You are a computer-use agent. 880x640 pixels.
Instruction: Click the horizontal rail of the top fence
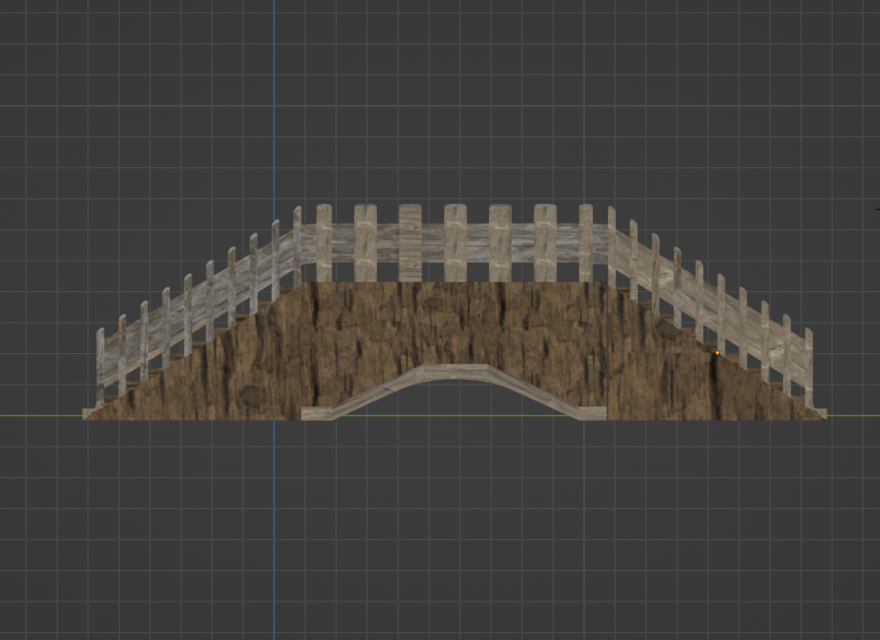tap(432, 242)
